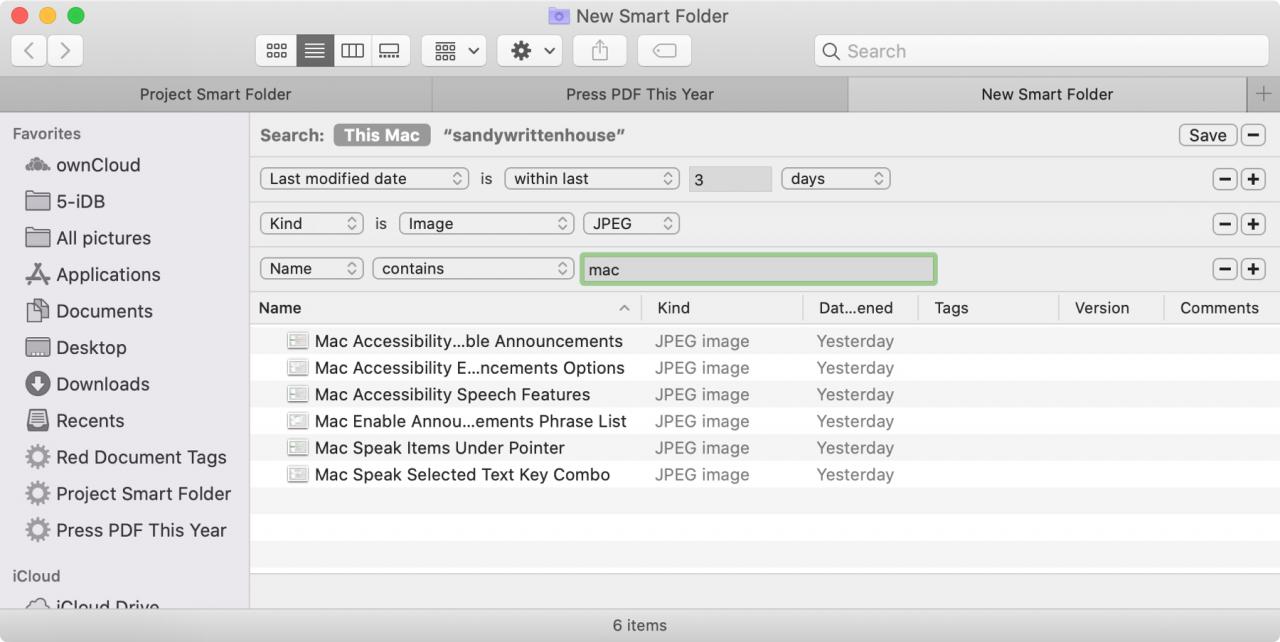The width and height of the screenshot is (1280, 642).
Task: Sort by the Tags column header
Action: [988, 308]
